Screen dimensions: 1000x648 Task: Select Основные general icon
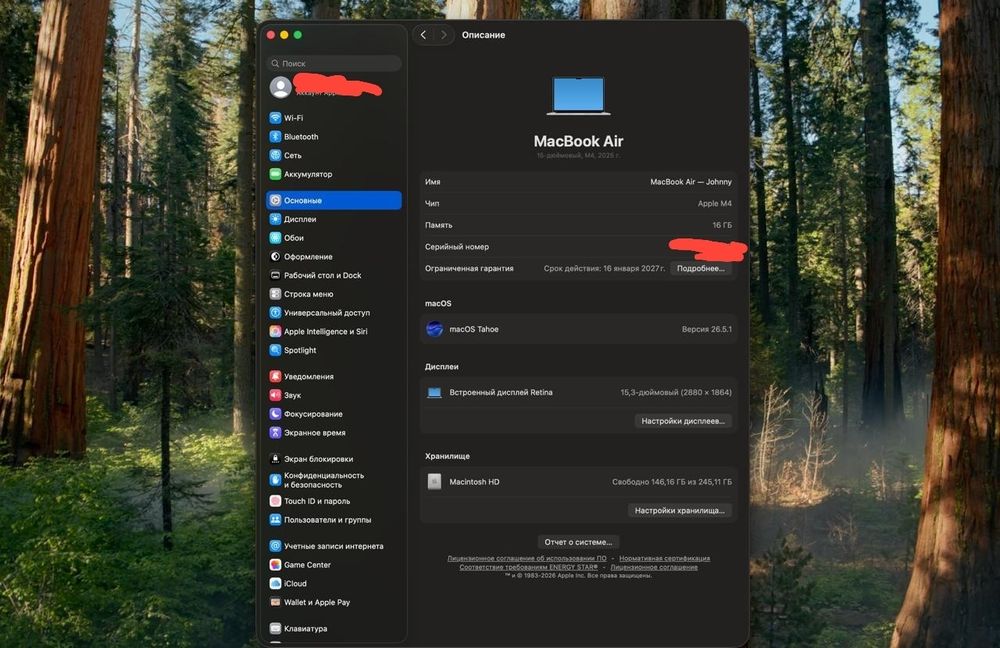point(275,200)
